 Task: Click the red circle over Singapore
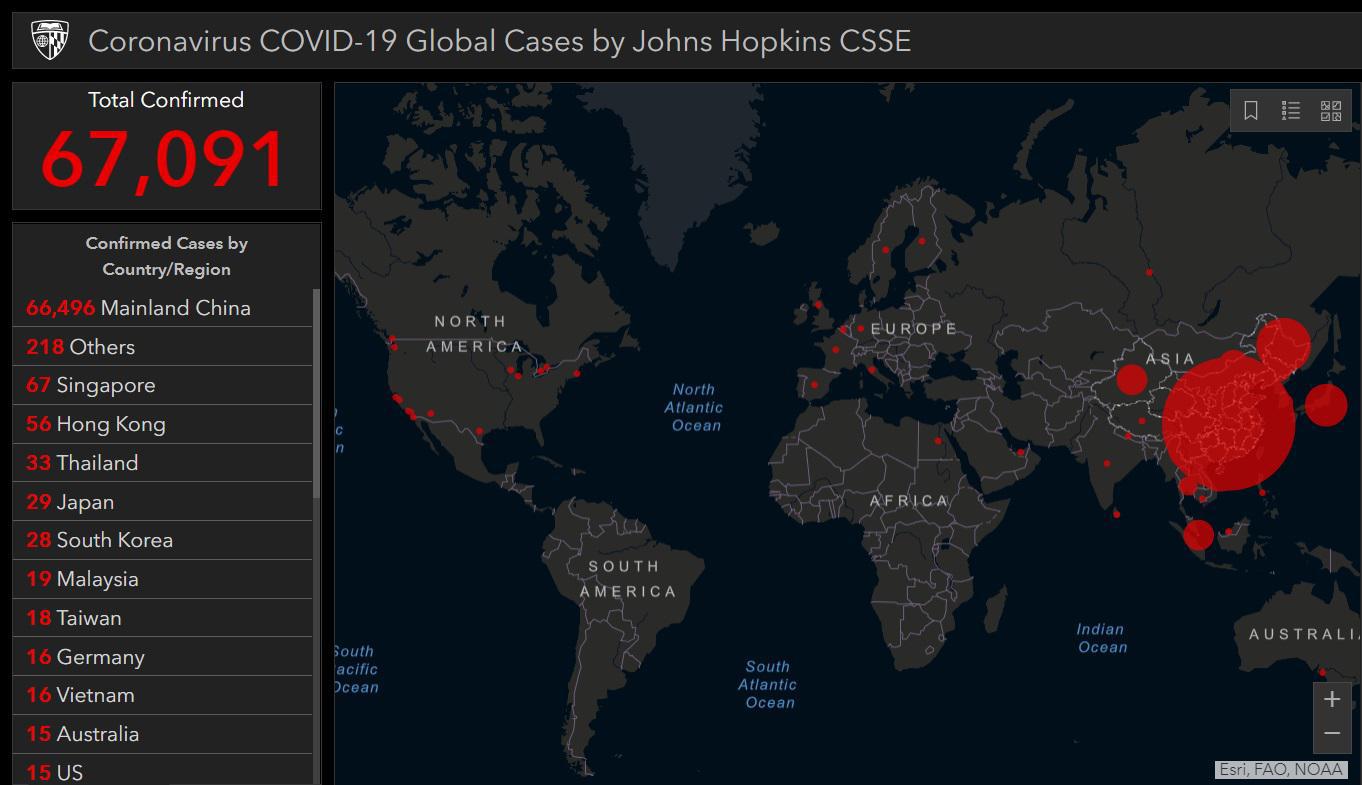pyautogui.click(x=1198, y=535)
